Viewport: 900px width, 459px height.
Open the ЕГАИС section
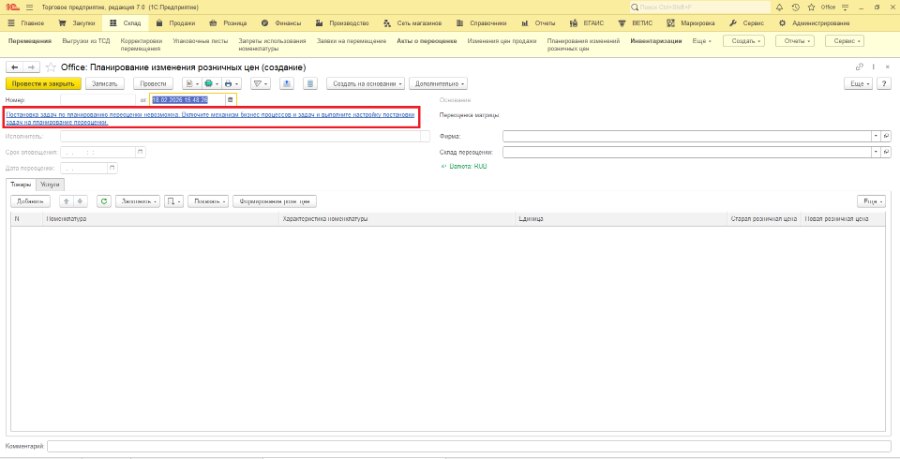(587, 24)
